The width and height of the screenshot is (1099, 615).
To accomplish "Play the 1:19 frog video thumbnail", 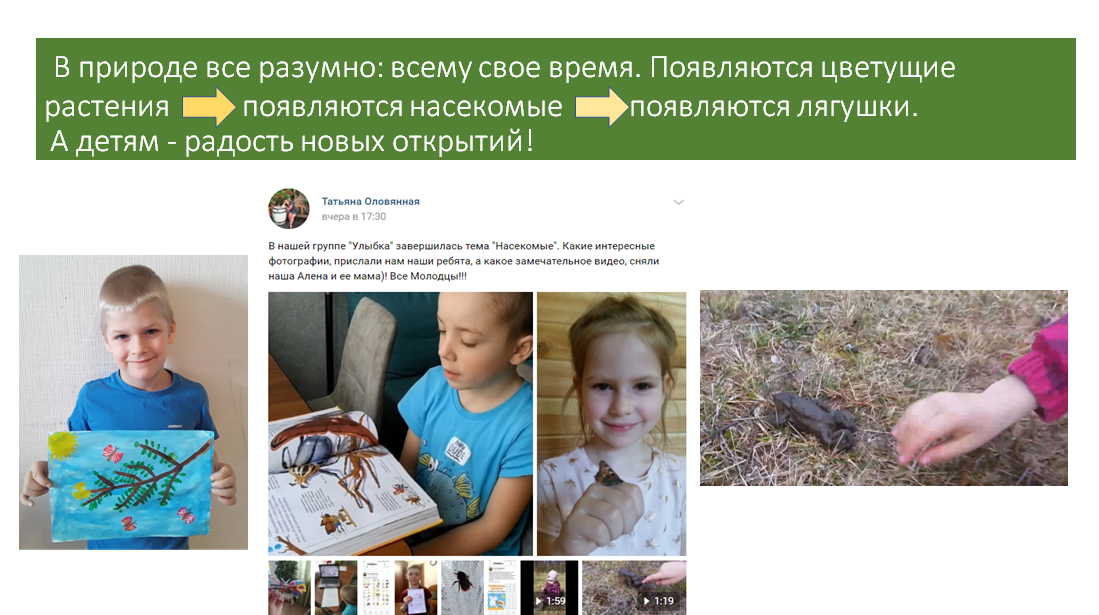I will coord(634,588).
